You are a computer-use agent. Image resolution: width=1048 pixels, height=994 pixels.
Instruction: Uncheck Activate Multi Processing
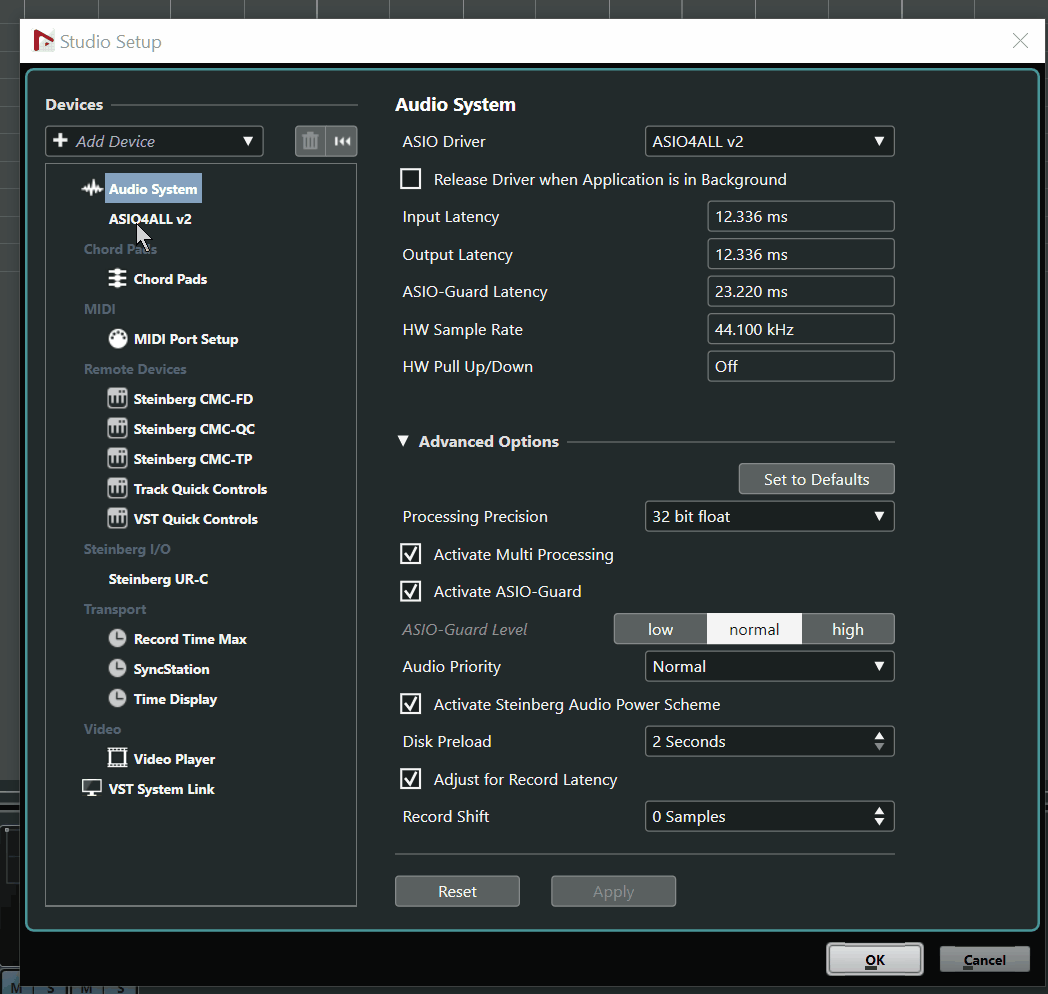coord(410,554)
